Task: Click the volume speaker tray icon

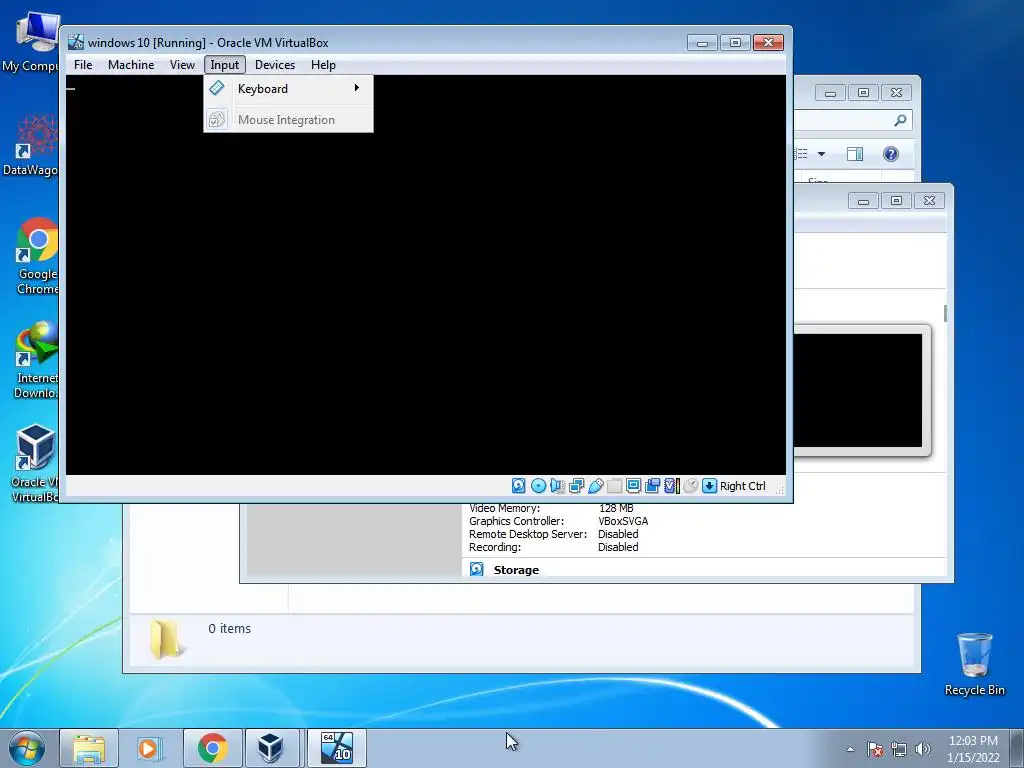Action: click(923, 749)
